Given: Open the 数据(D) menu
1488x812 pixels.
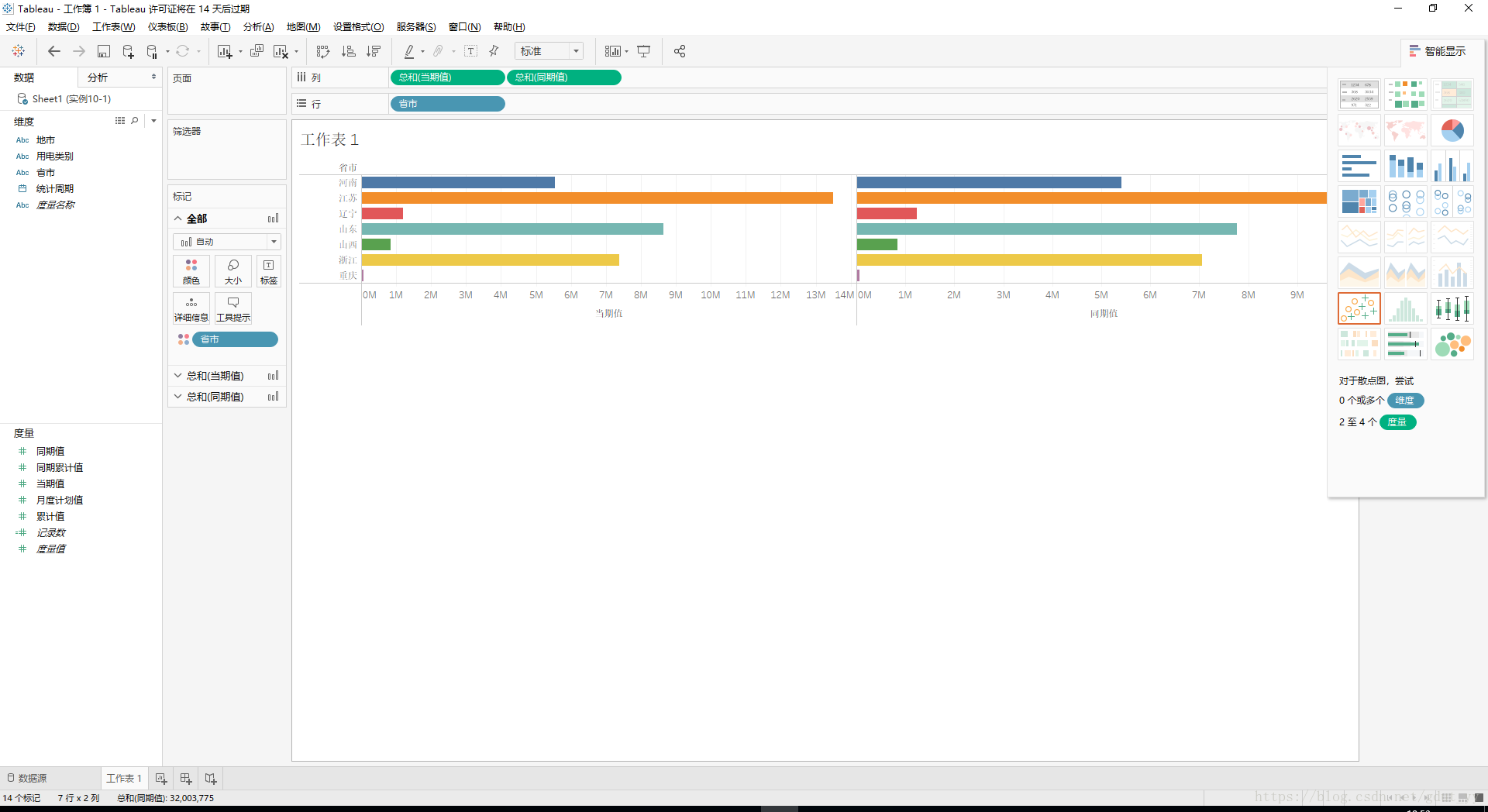Looking at the screenshot, I should coord(64,27).
